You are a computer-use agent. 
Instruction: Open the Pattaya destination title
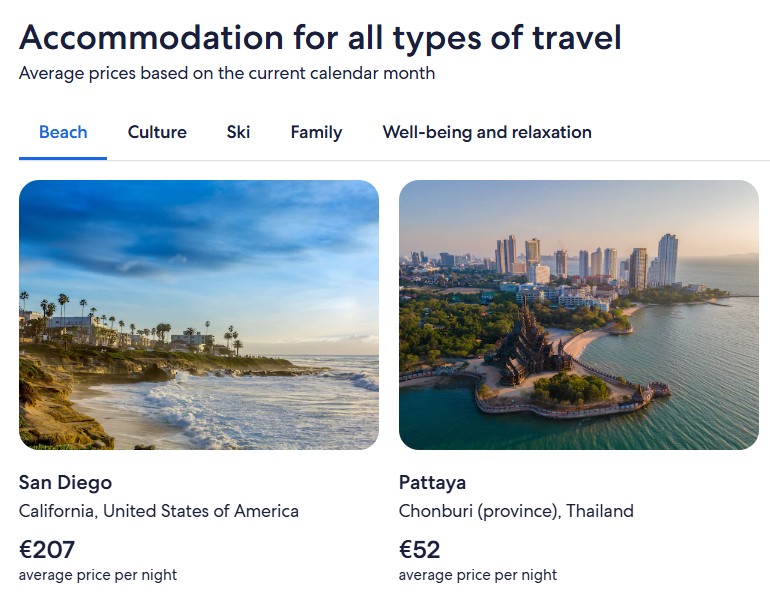(x=432, y=483)
